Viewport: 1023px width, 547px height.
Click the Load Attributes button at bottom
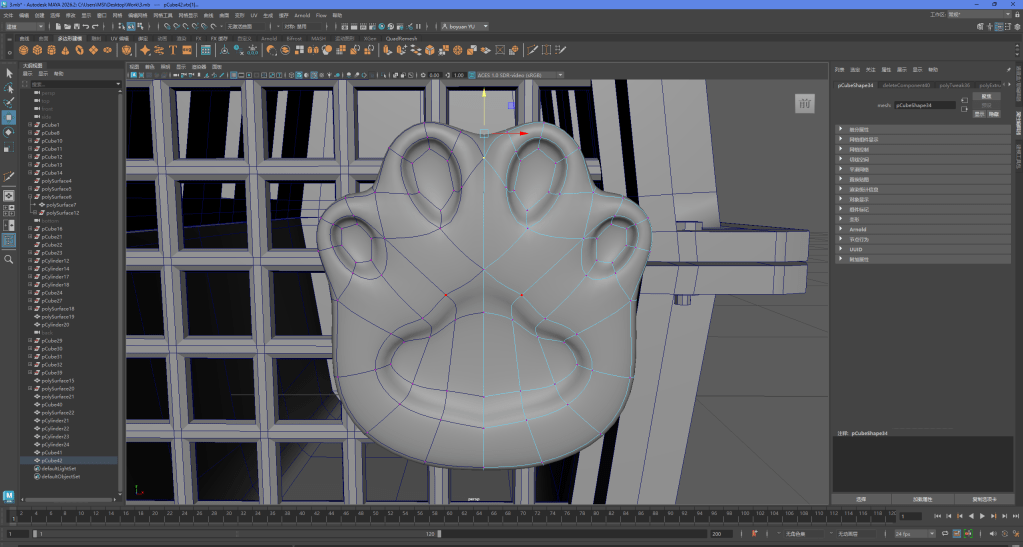coord(922,498)
